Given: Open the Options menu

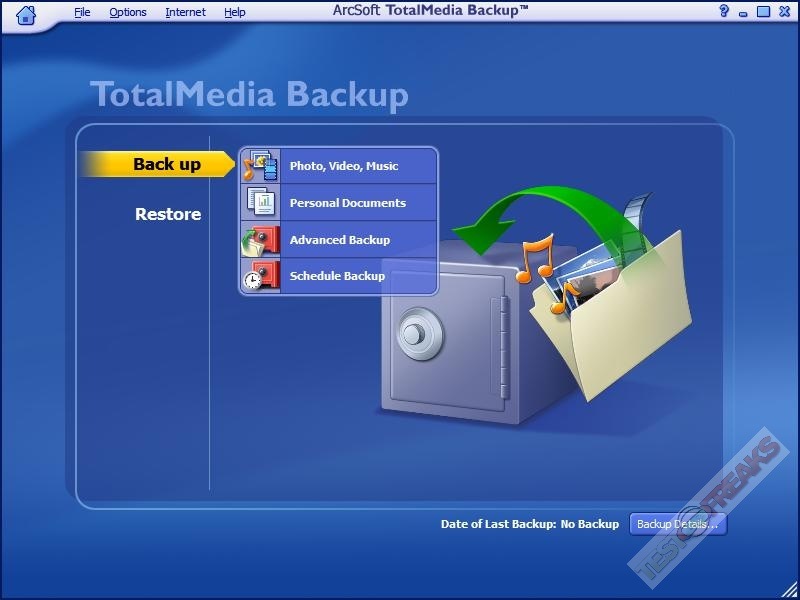Looking at the screenshot, I should click(x=128, y=12).
